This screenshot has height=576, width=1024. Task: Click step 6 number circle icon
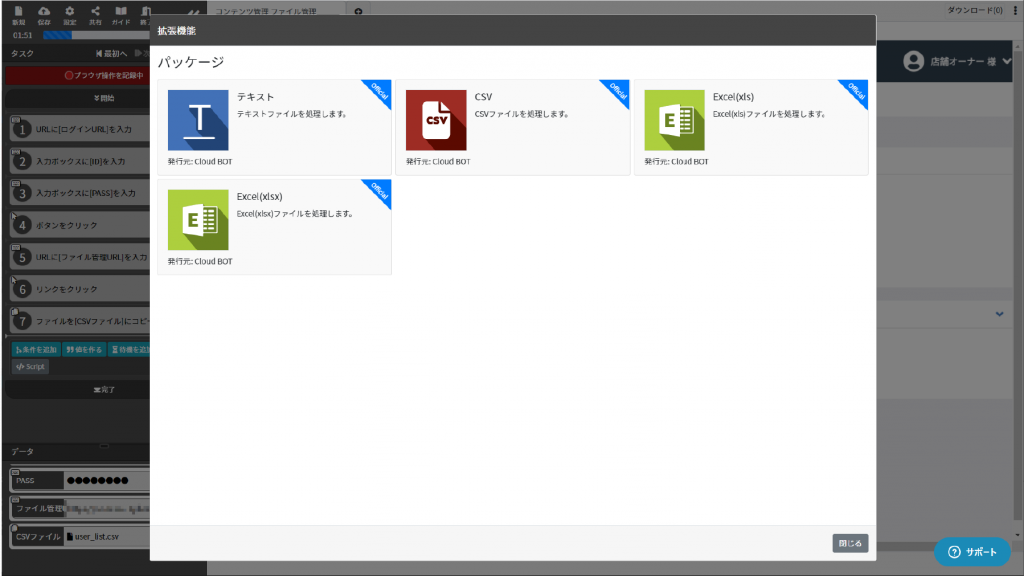(x=22, y=289)
